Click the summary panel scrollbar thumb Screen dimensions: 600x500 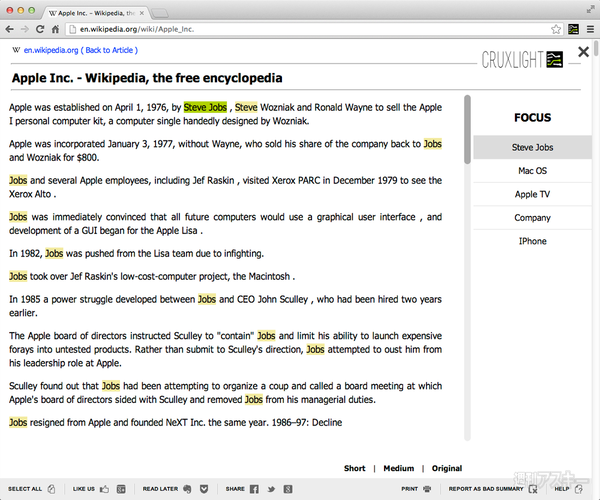[x=467, y=130]
